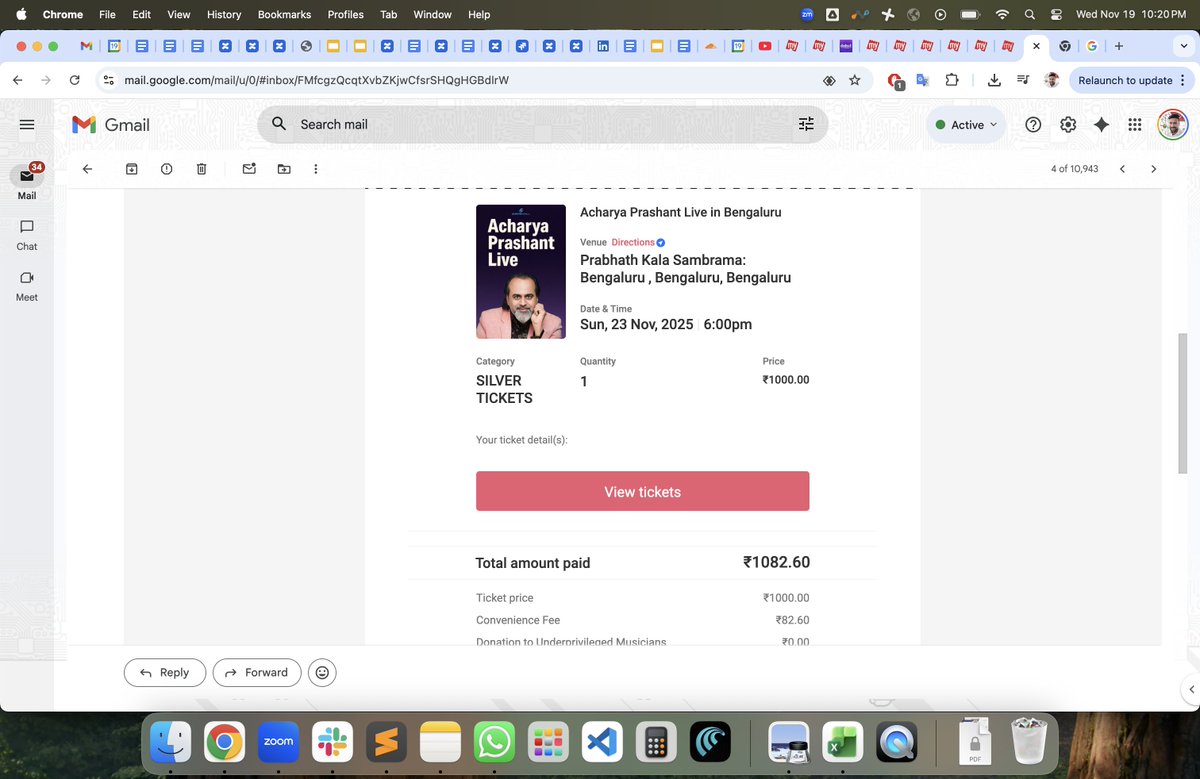Open WhatsApp from the Dock

[494, 743]
